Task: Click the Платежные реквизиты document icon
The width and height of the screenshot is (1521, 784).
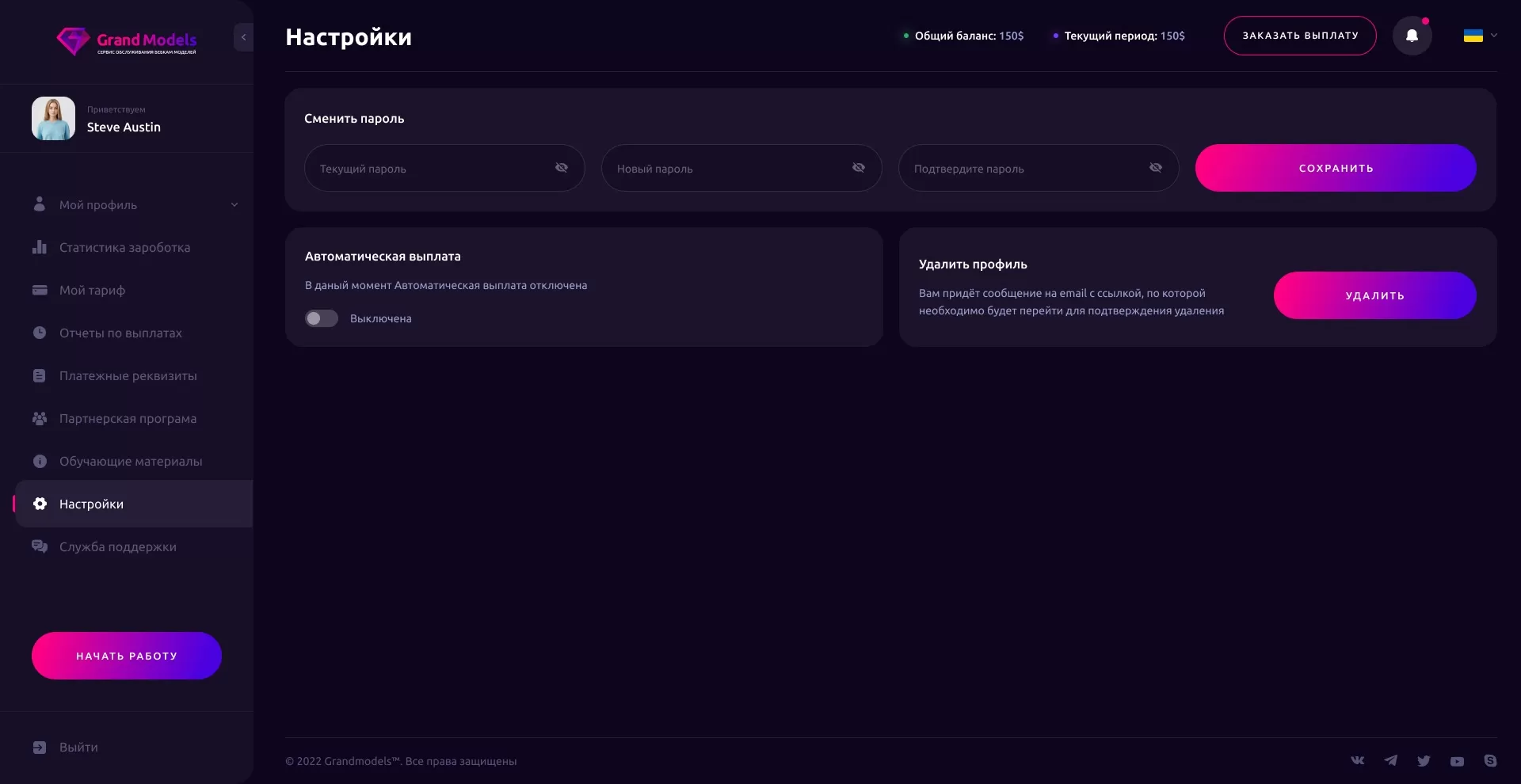Action: click(x=40, y=375)
